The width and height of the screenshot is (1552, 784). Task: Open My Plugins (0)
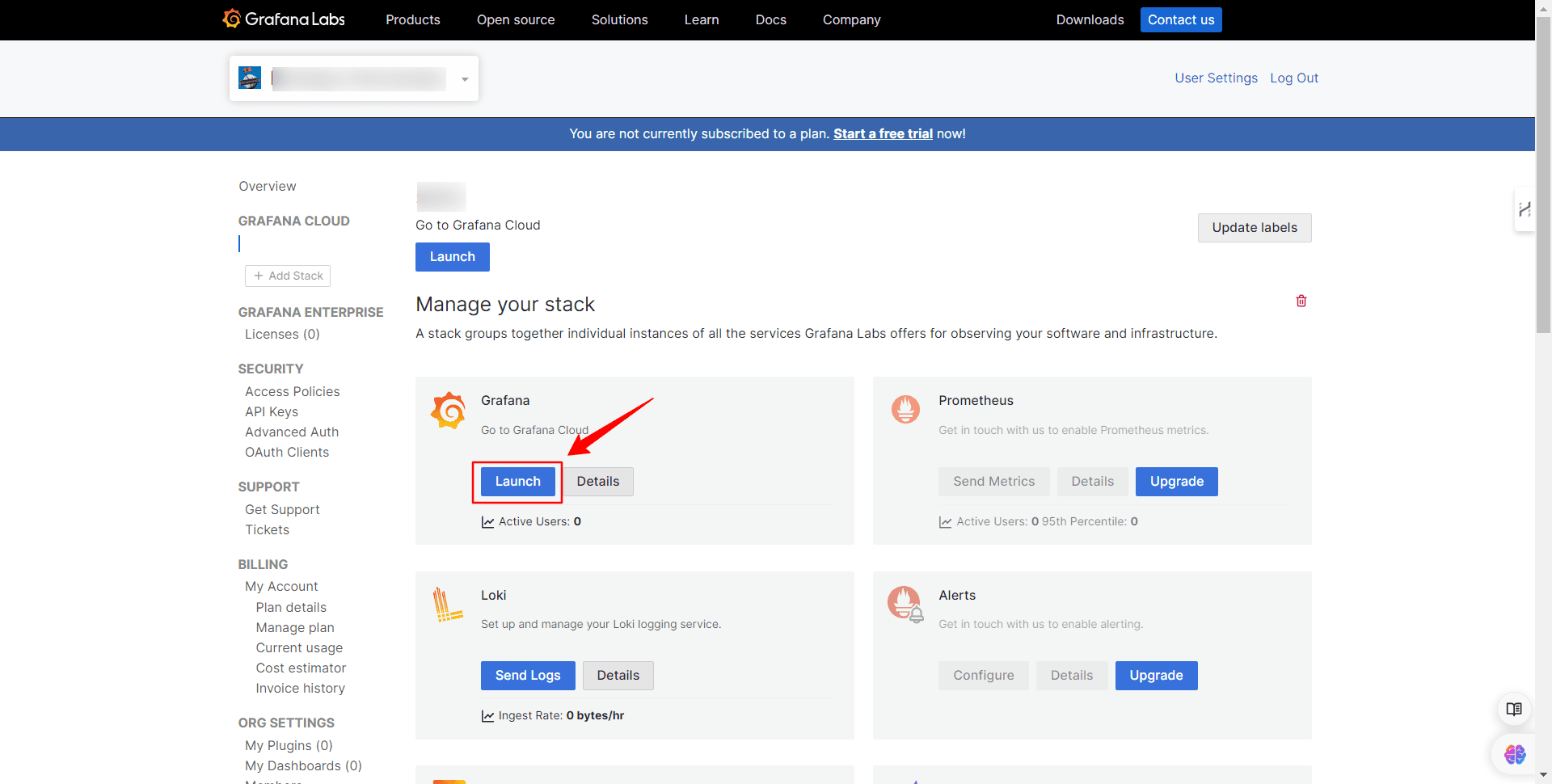289,745
